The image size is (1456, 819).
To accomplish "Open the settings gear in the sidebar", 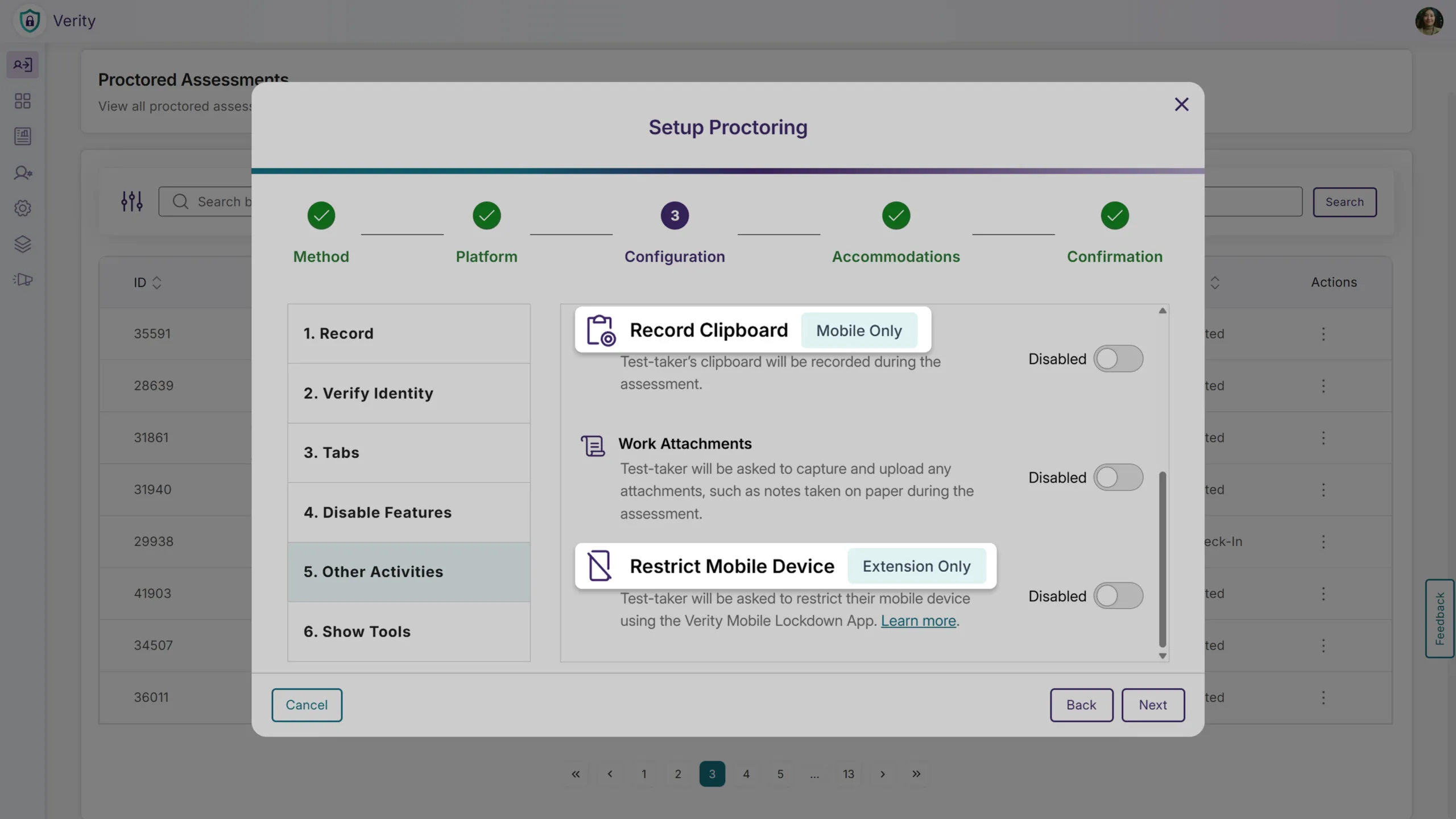I will (23, 208).
